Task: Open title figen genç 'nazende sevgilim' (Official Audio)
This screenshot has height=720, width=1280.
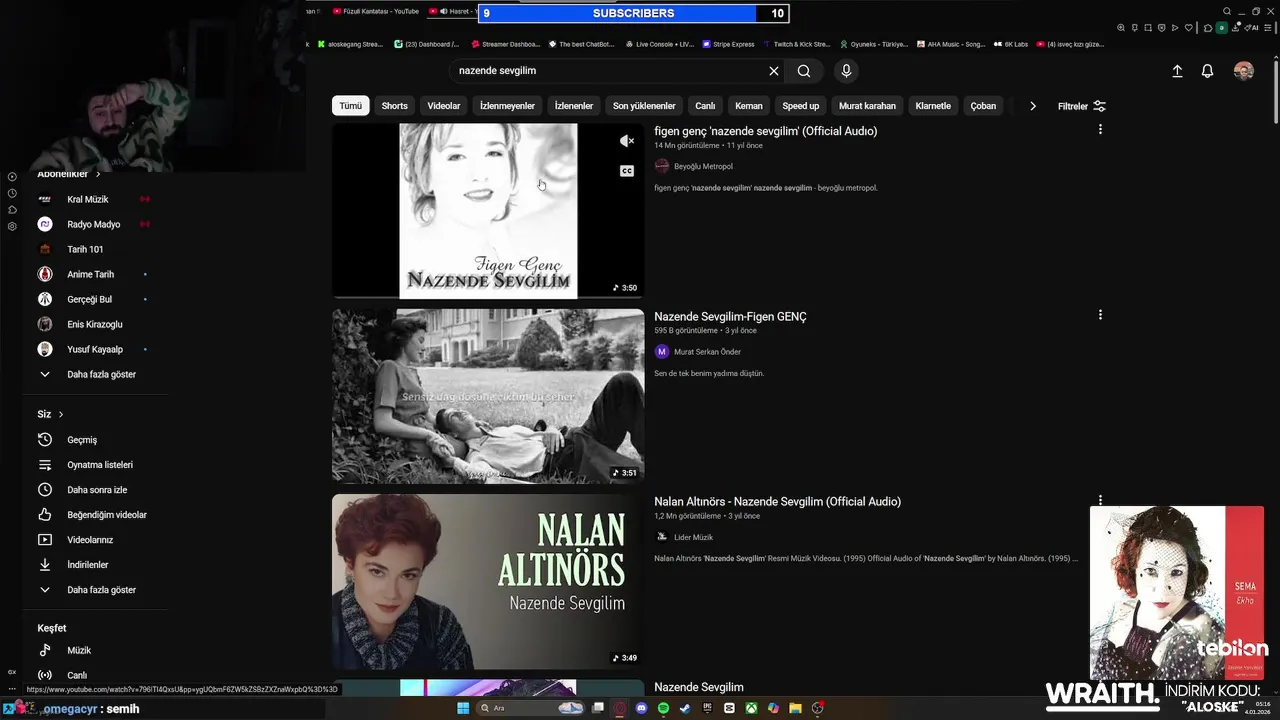Action: (x=765, y=131)
